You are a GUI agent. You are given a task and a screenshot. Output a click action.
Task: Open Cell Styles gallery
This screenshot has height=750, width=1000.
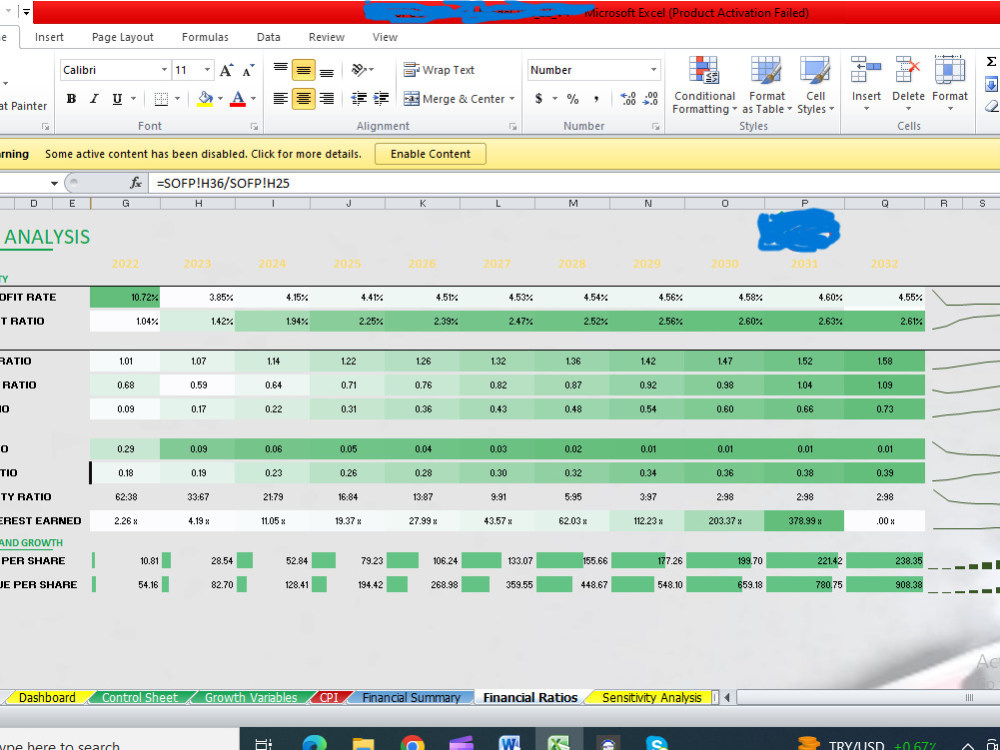click(x=815, y=85)
